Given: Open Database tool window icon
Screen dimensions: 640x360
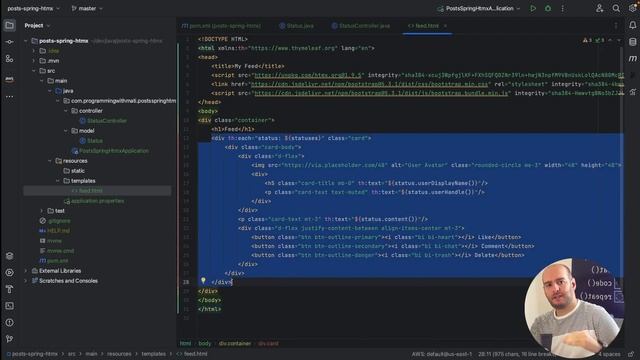Looking at the screenshot, I should [x=633, y=42].
